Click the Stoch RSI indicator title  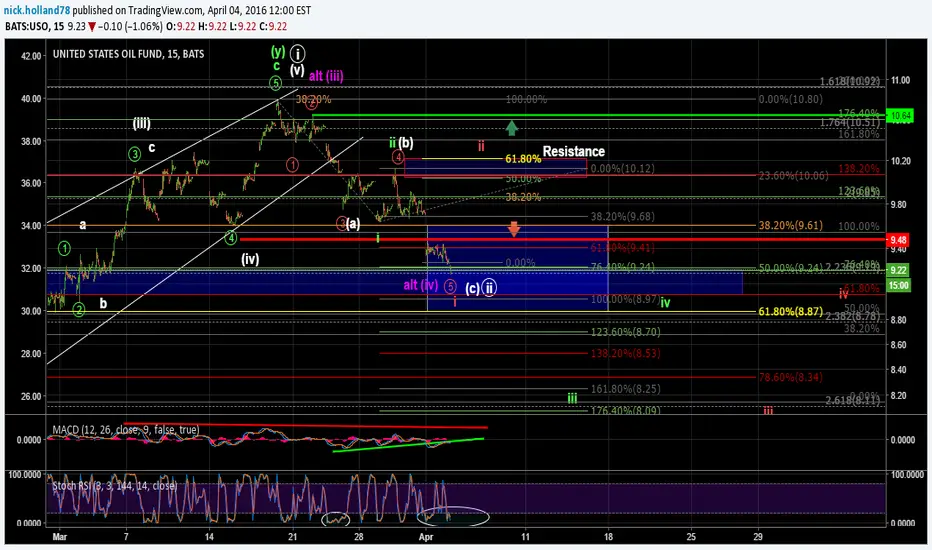(x=114, y=486)
